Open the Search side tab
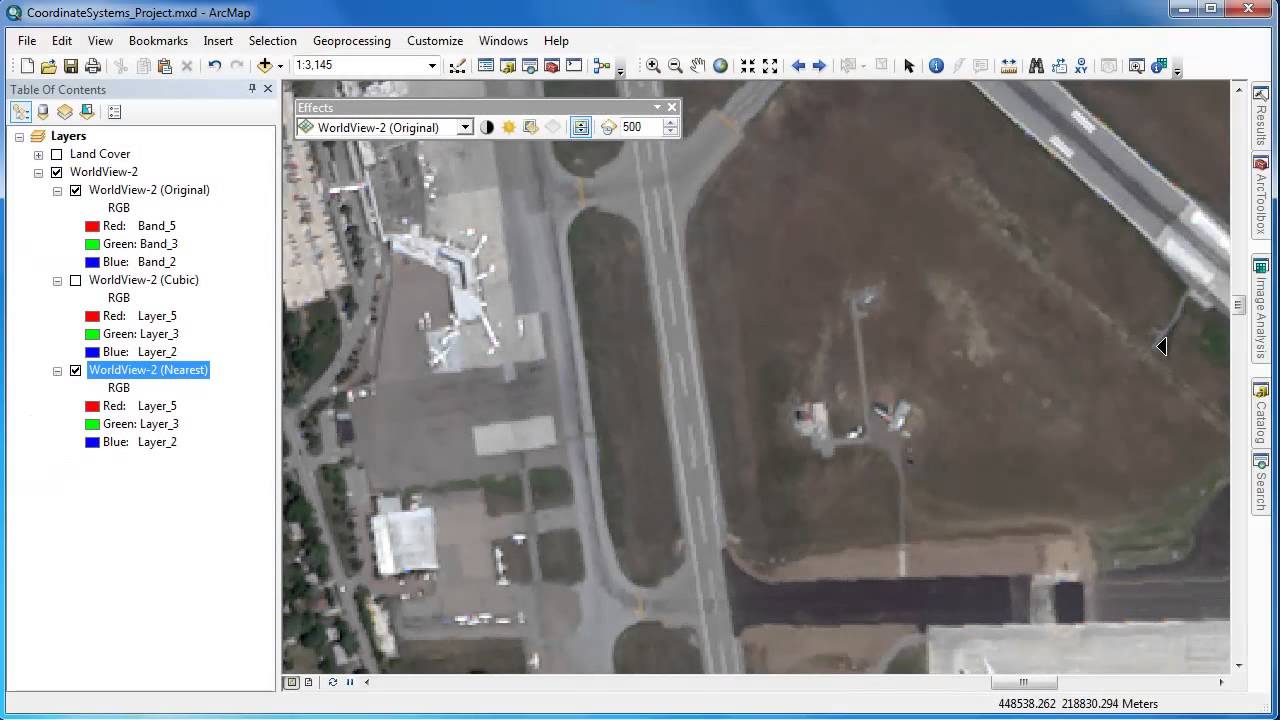 1261,482
